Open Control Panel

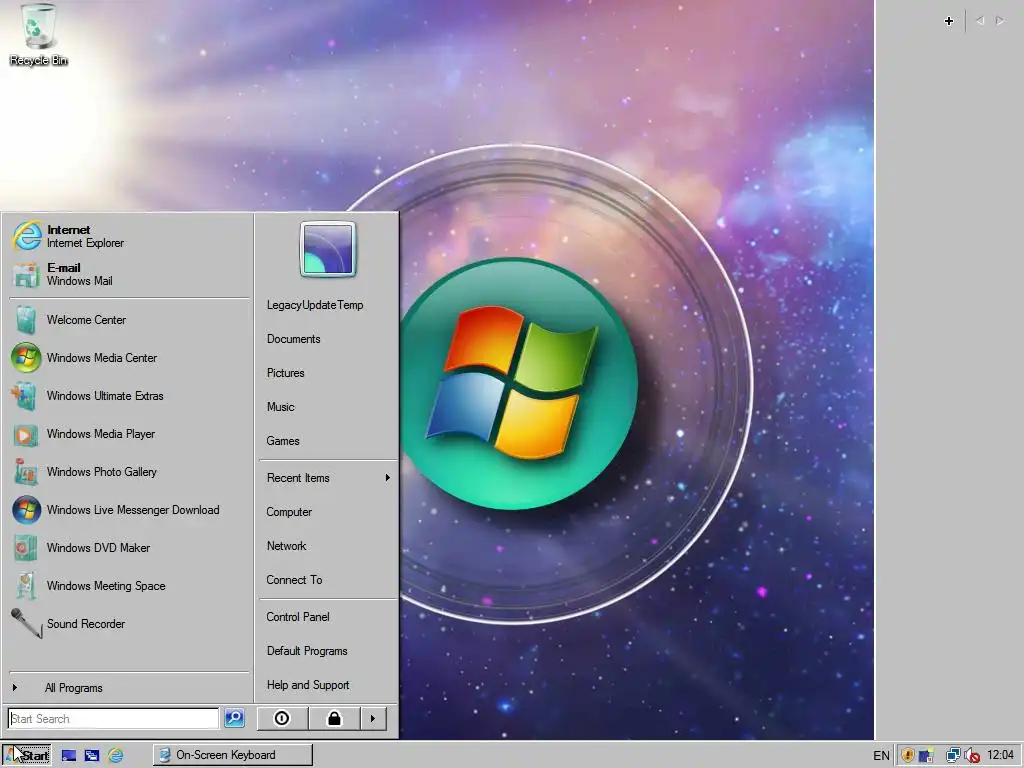328,617
